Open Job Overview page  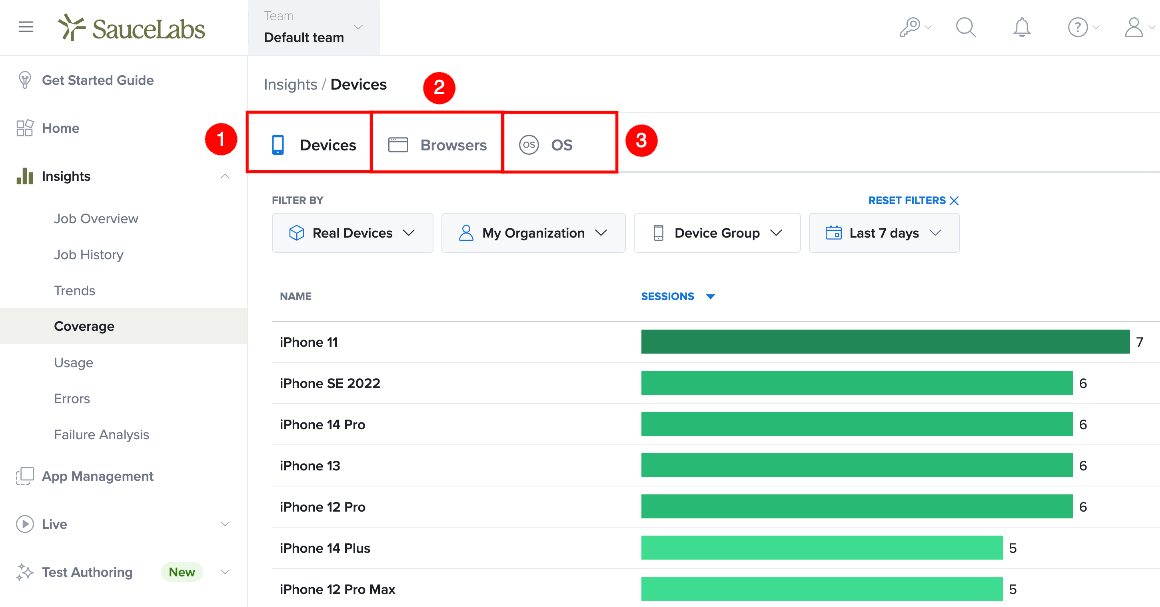[96, 218]
